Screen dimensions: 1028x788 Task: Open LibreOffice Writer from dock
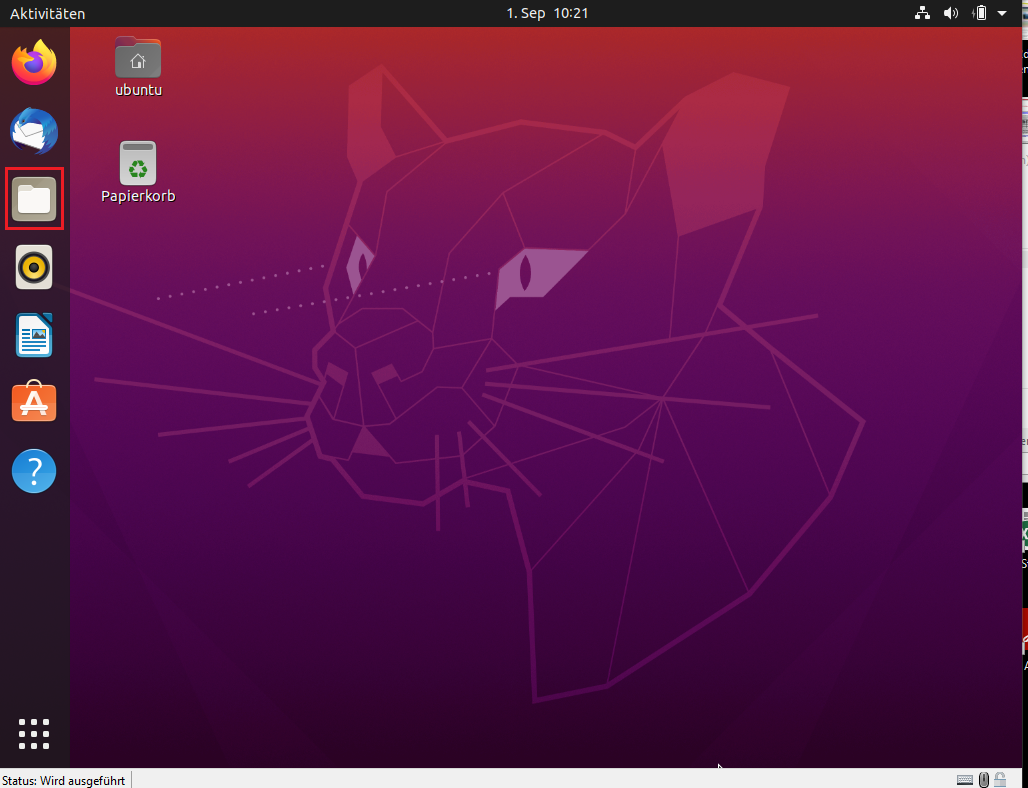click(34, 335)
